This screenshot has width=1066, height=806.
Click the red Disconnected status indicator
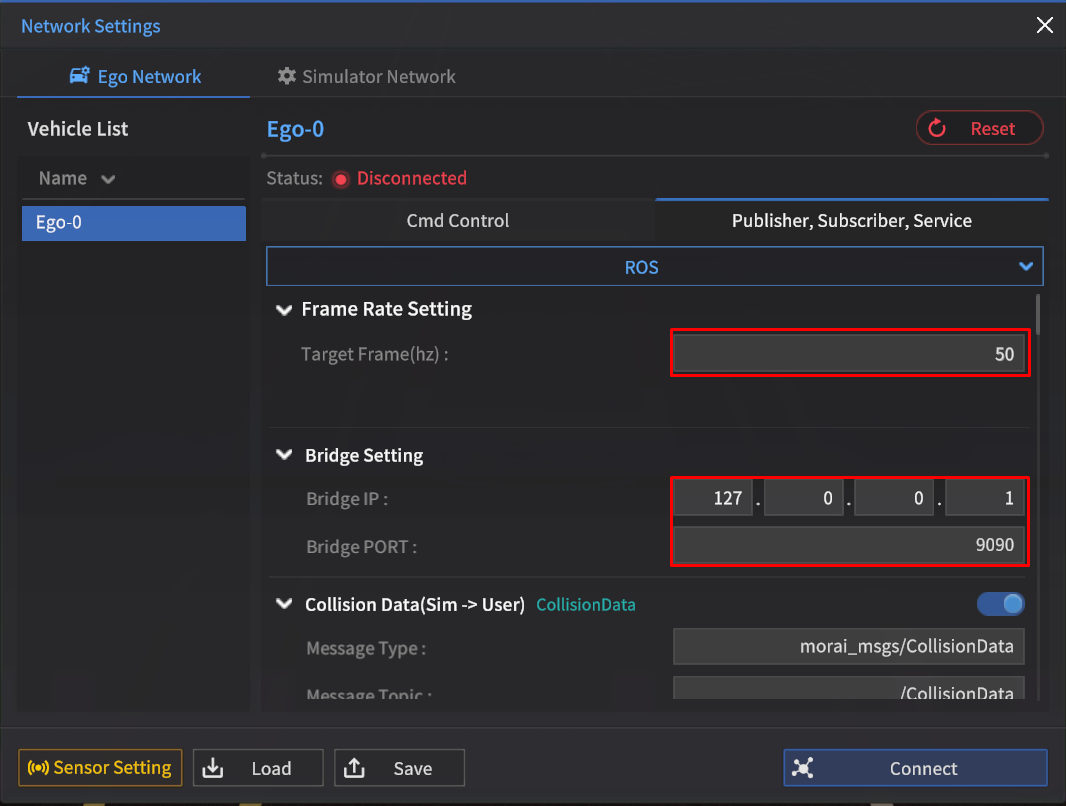[x=341, y=179]
